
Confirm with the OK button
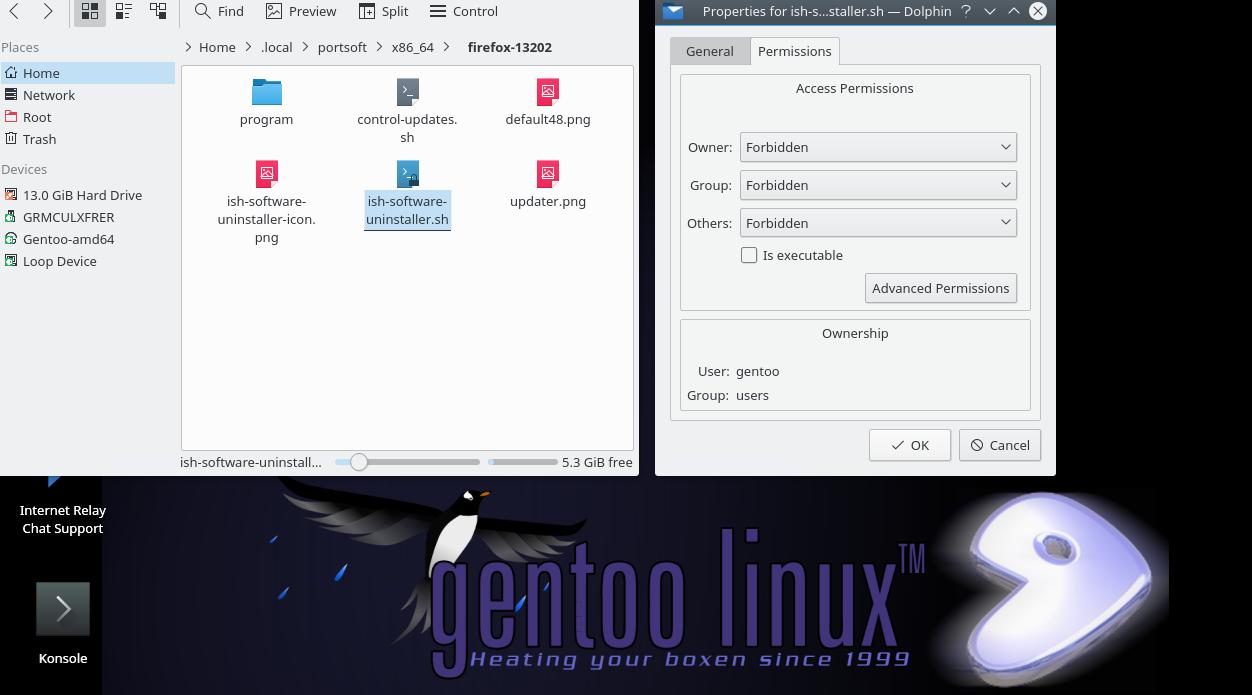tap(910, 445)
